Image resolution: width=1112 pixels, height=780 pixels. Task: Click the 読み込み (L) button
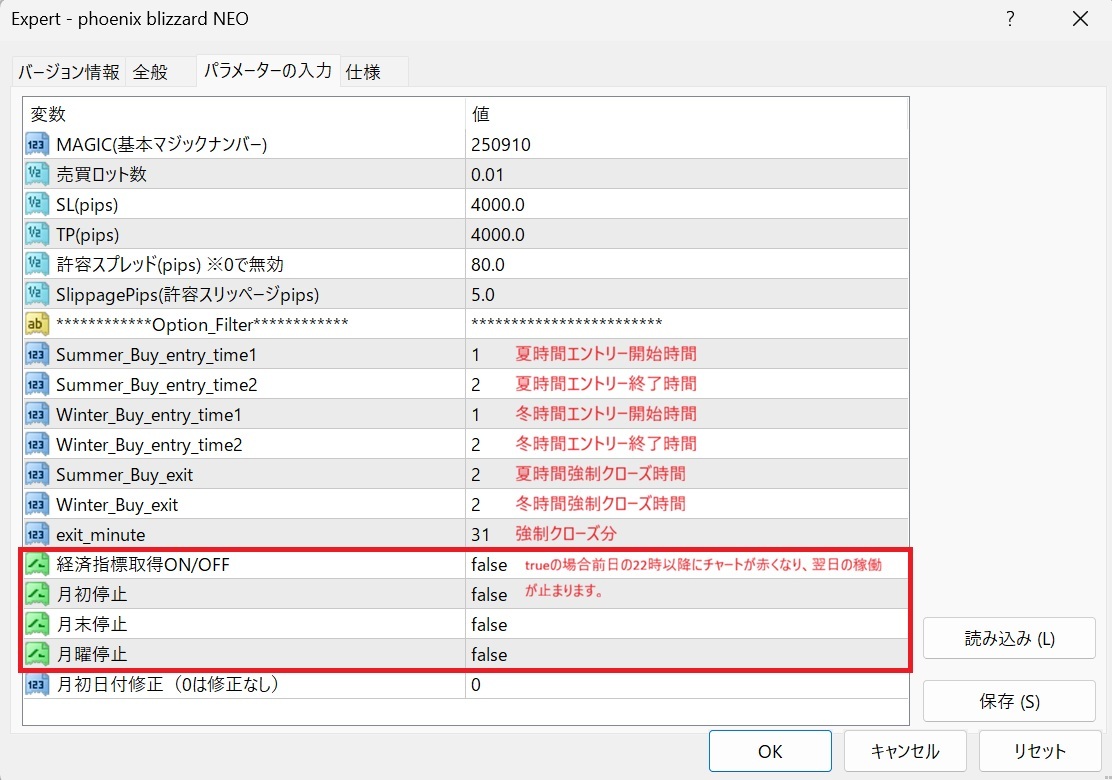[995, 639]
